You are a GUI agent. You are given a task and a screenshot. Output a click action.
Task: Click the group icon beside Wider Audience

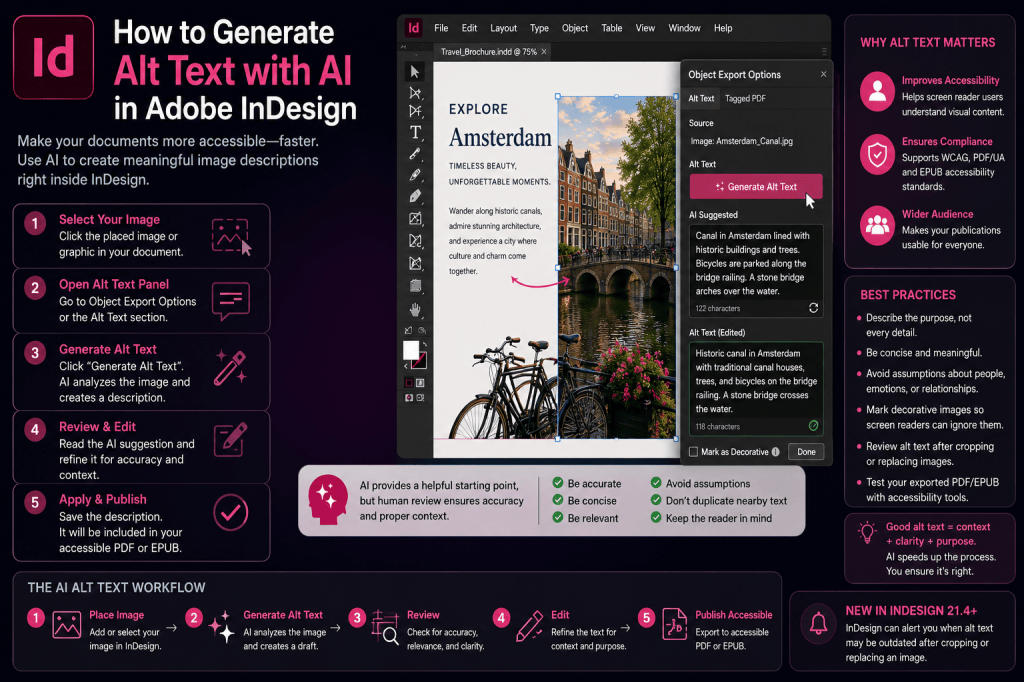(x=877, y=225)
